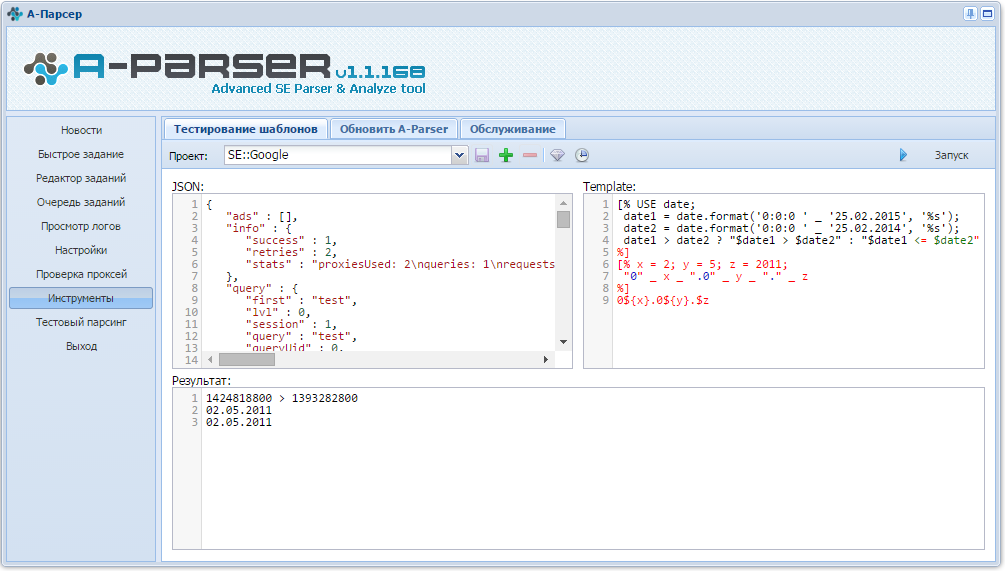Image resolution: width=1005 pixels, height=571 pixels.
Task: Open the Обновить A-Parser tab
Action: click(x=394, y=129)
